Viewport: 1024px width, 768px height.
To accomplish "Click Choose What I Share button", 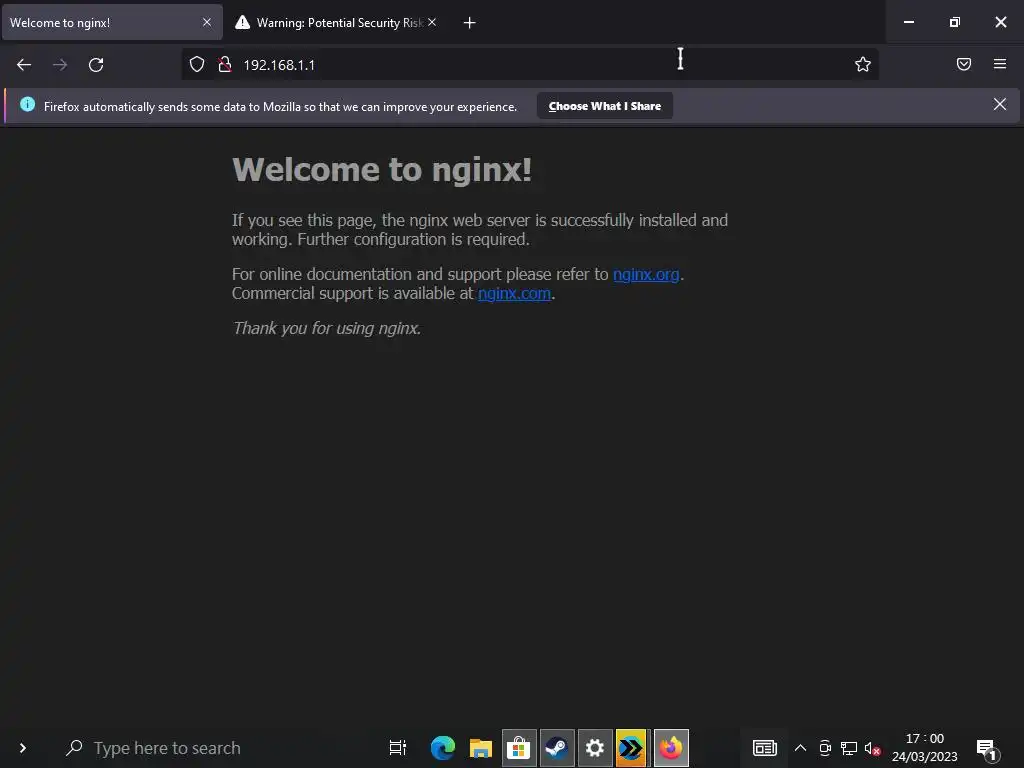I will (605, 106).
